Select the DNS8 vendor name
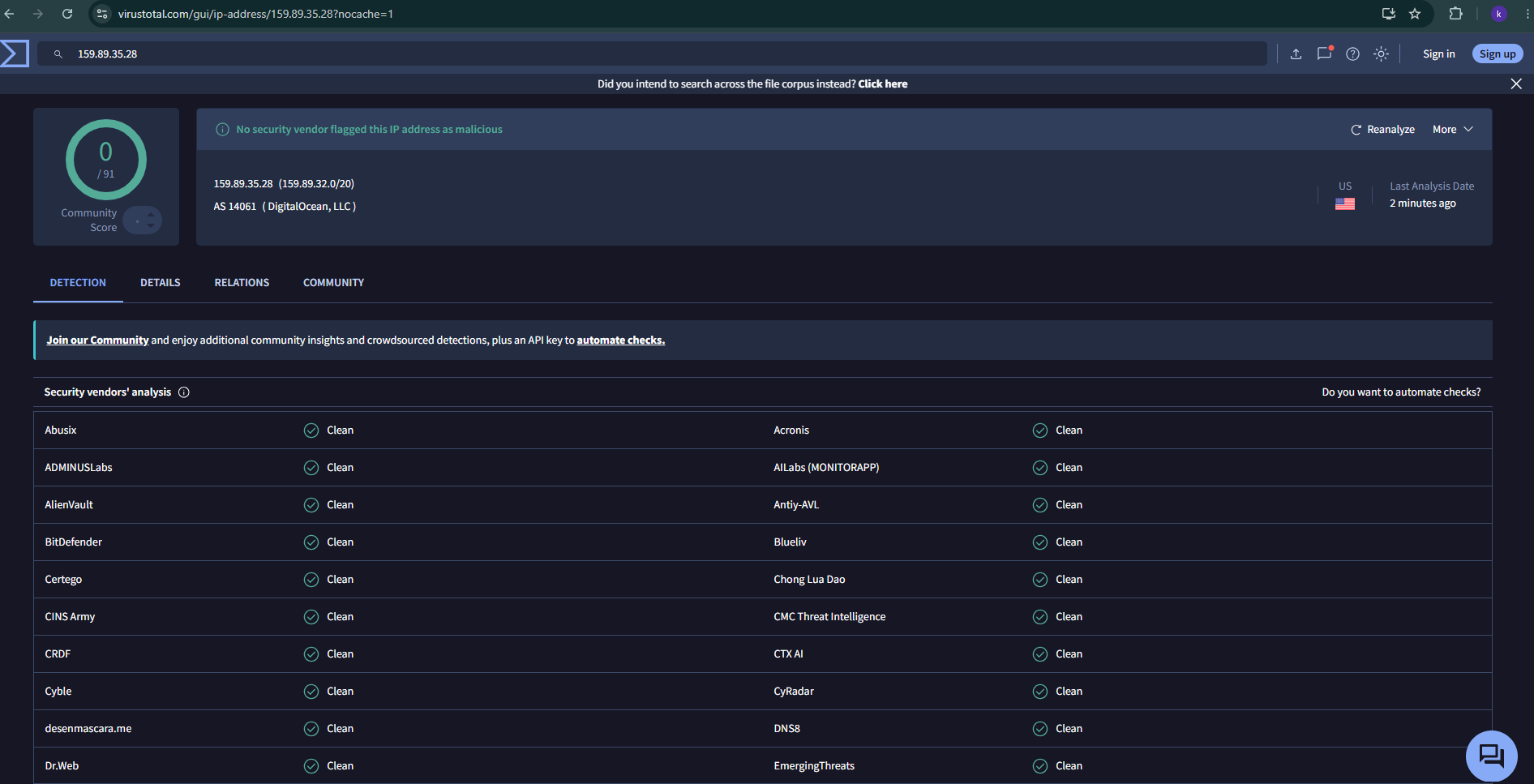Viewport: 1534px width, 784px height. pyautogui.click(x=786, y=729)
